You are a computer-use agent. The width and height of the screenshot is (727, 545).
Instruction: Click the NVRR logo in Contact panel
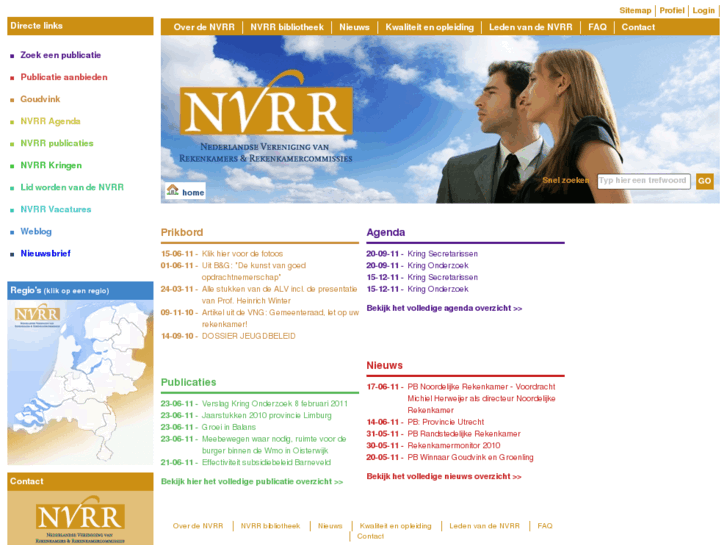point(80,518)
